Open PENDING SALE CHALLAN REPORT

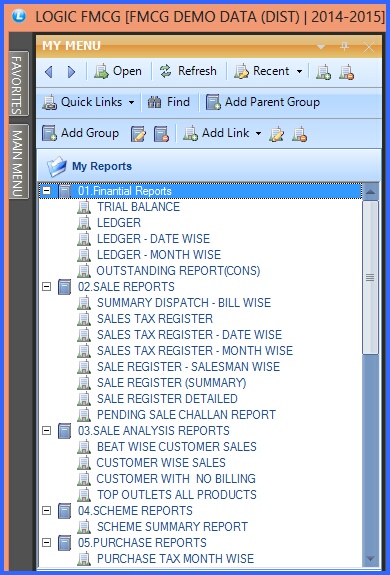[186, 414]
